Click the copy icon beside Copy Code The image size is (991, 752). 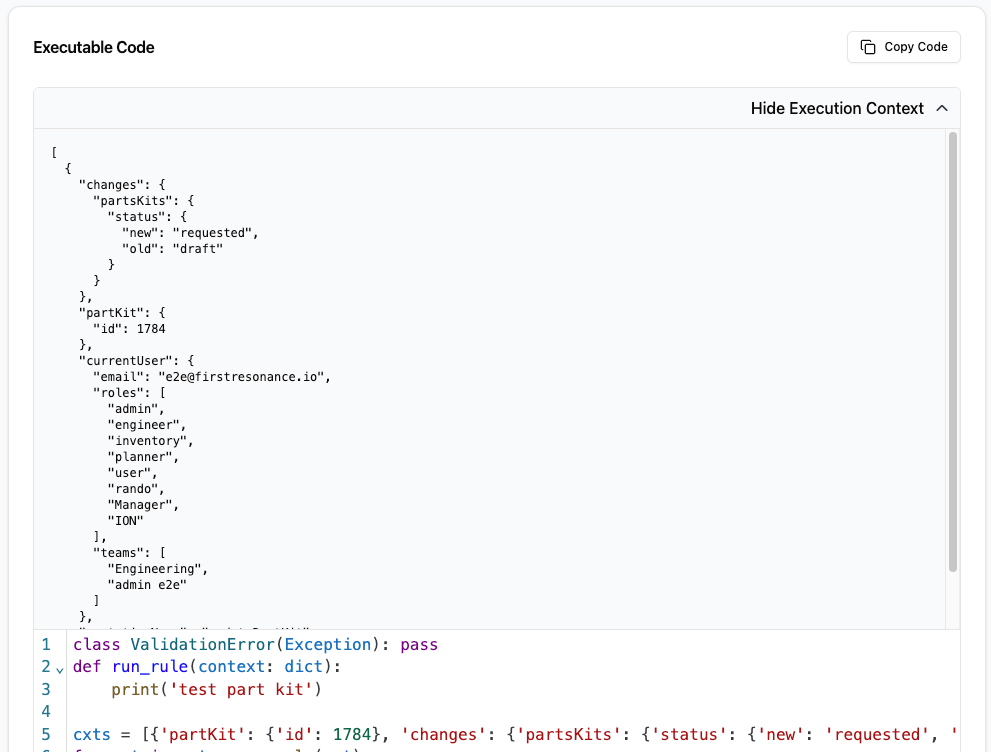click(868, 47)
